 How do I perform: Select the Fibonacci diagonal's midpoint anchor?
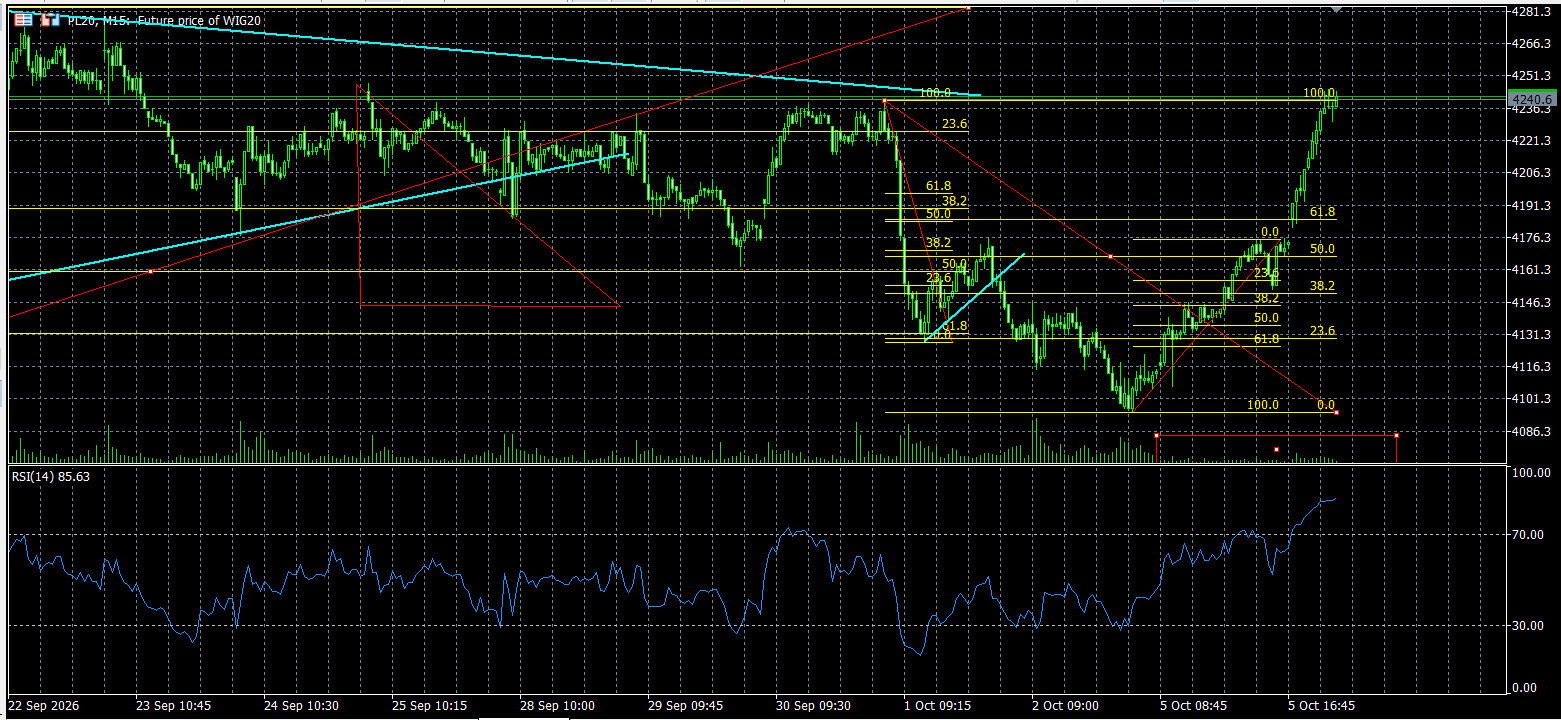coord(1111,257)
